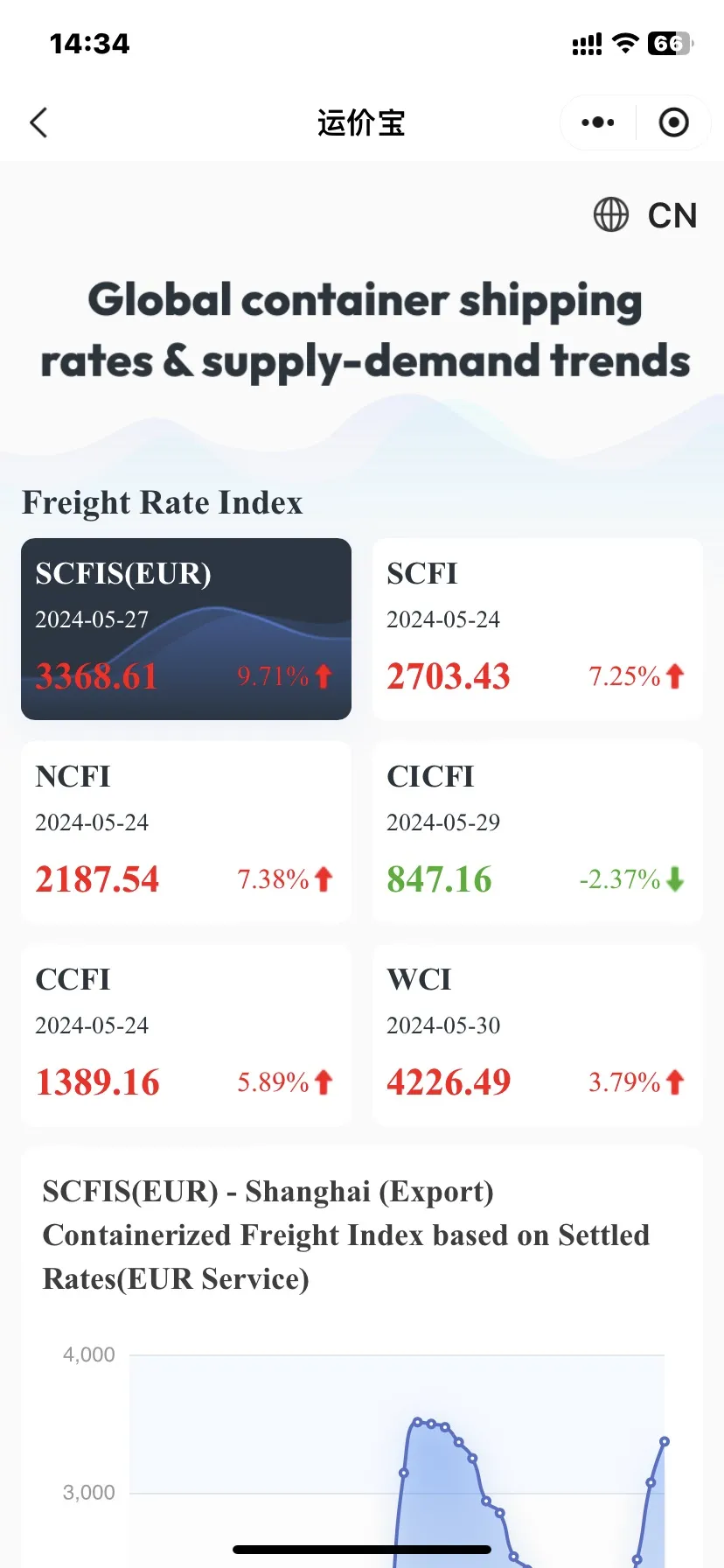Select the SCFIS(EUR) index card
Image resolution: width=724 pixels, height=1568 pixels.
(x=186, y=628)
